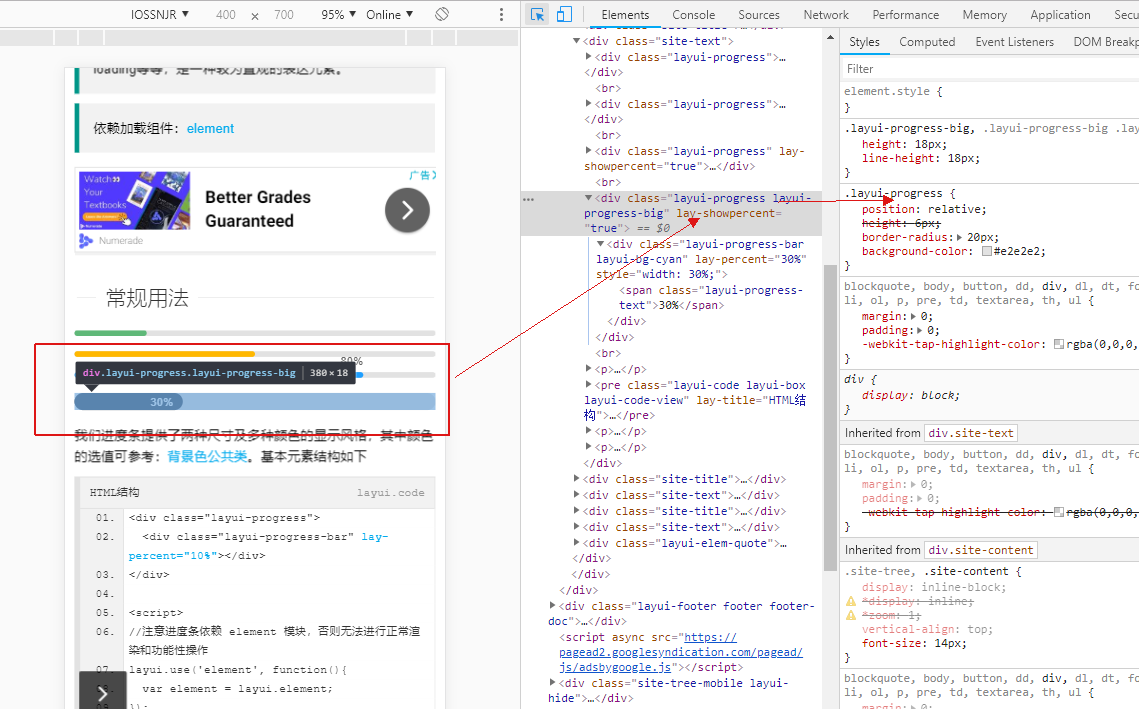
Task: Click the dark side-menu arrow button
Action: coord(102,690)
